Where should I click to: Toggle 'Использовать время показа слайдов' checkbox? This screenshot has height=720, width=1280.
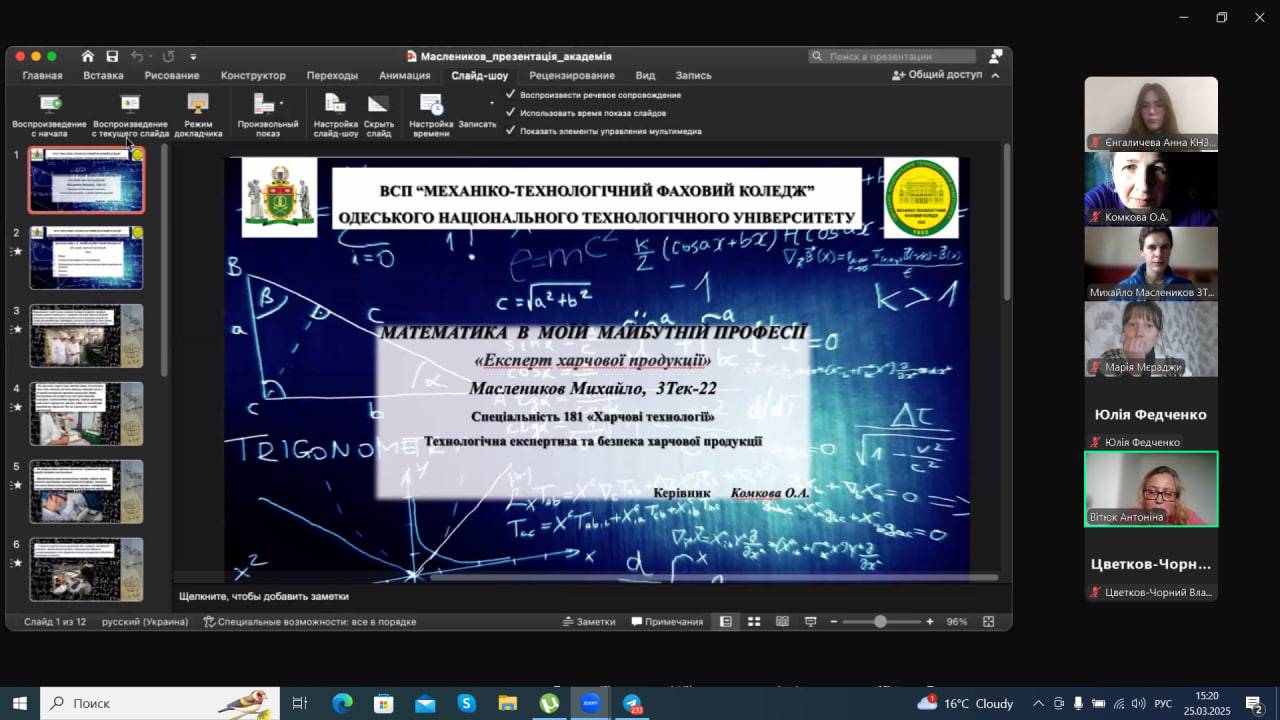point(511,113)
